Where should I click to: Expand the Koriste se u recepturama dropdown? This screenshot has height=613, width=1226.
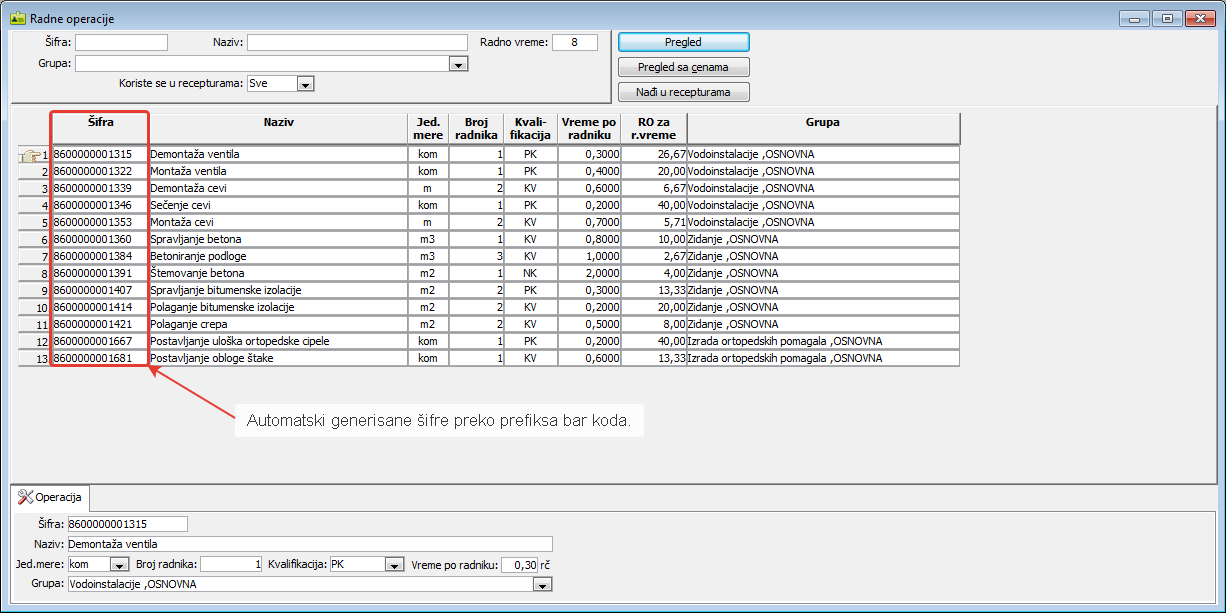pyautogui.click(x=305, y=84)
